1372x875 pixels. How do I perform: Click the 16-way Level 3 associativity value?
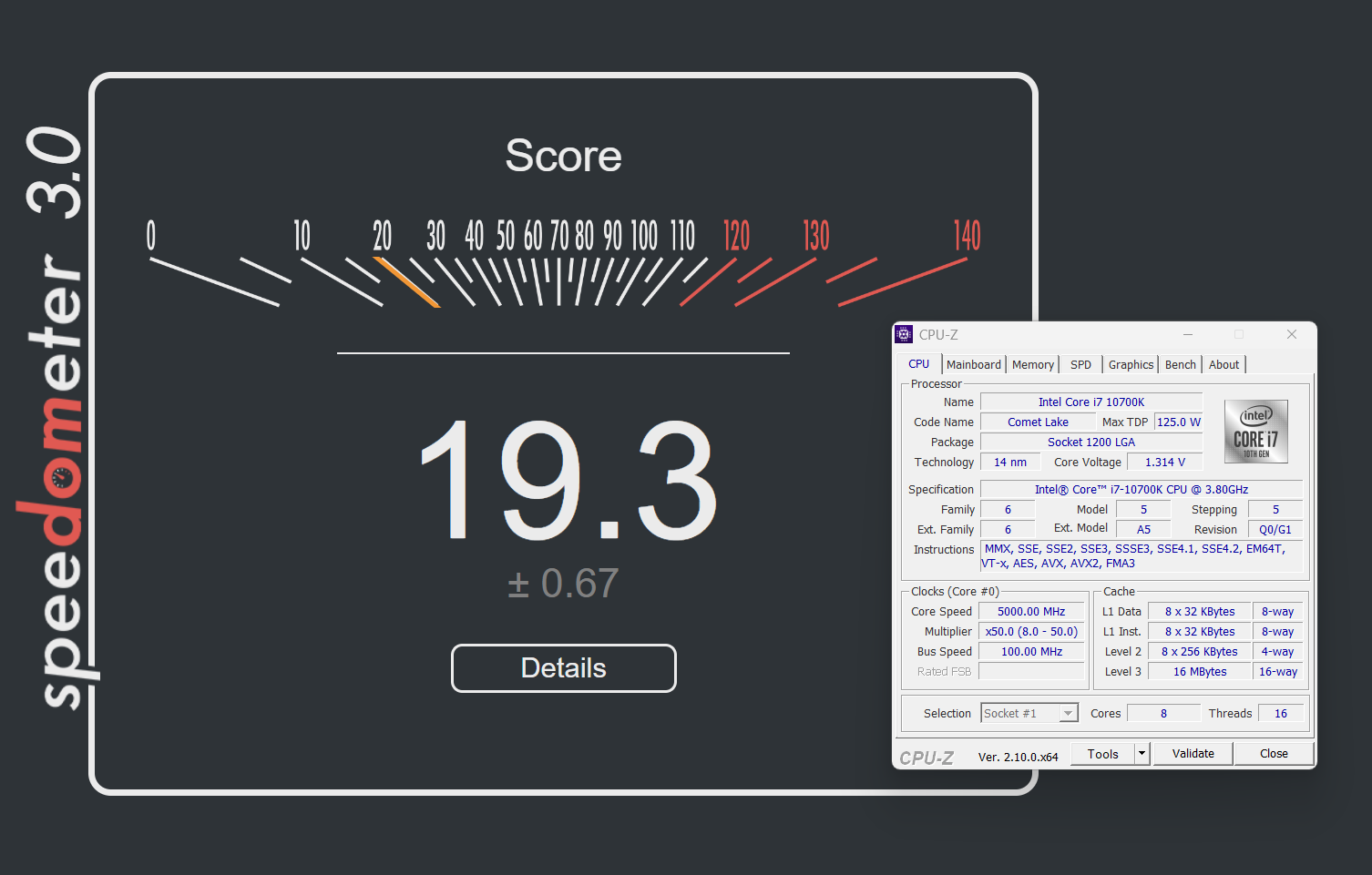click(x=1278, y=671)
